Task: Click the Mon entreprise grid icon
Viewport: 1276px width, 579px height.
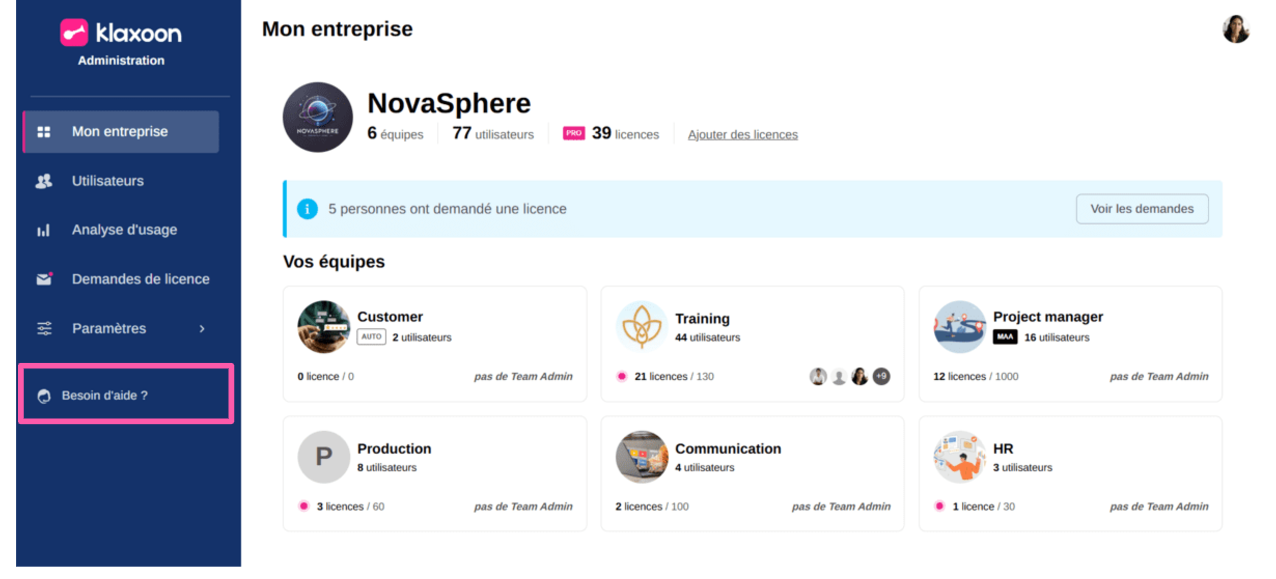Action: [44, 132]
